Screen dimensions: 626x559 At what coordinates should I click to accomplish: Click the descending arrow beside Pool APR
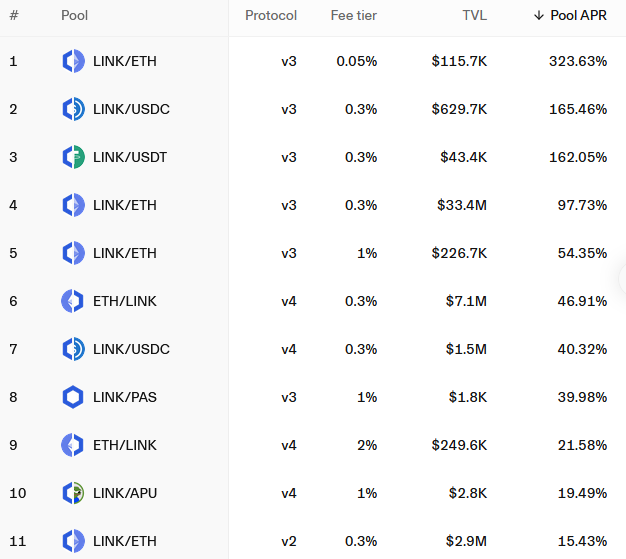539,16
